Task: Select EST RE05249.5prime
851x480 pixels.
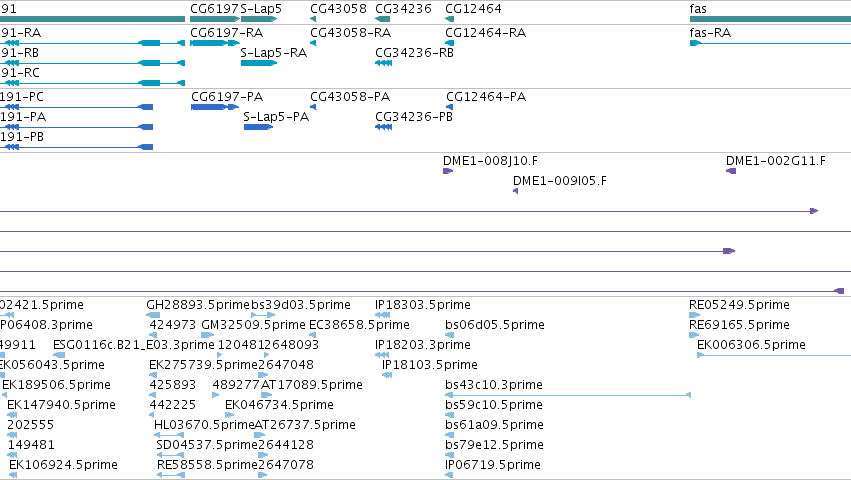Action: click(739, 305)
